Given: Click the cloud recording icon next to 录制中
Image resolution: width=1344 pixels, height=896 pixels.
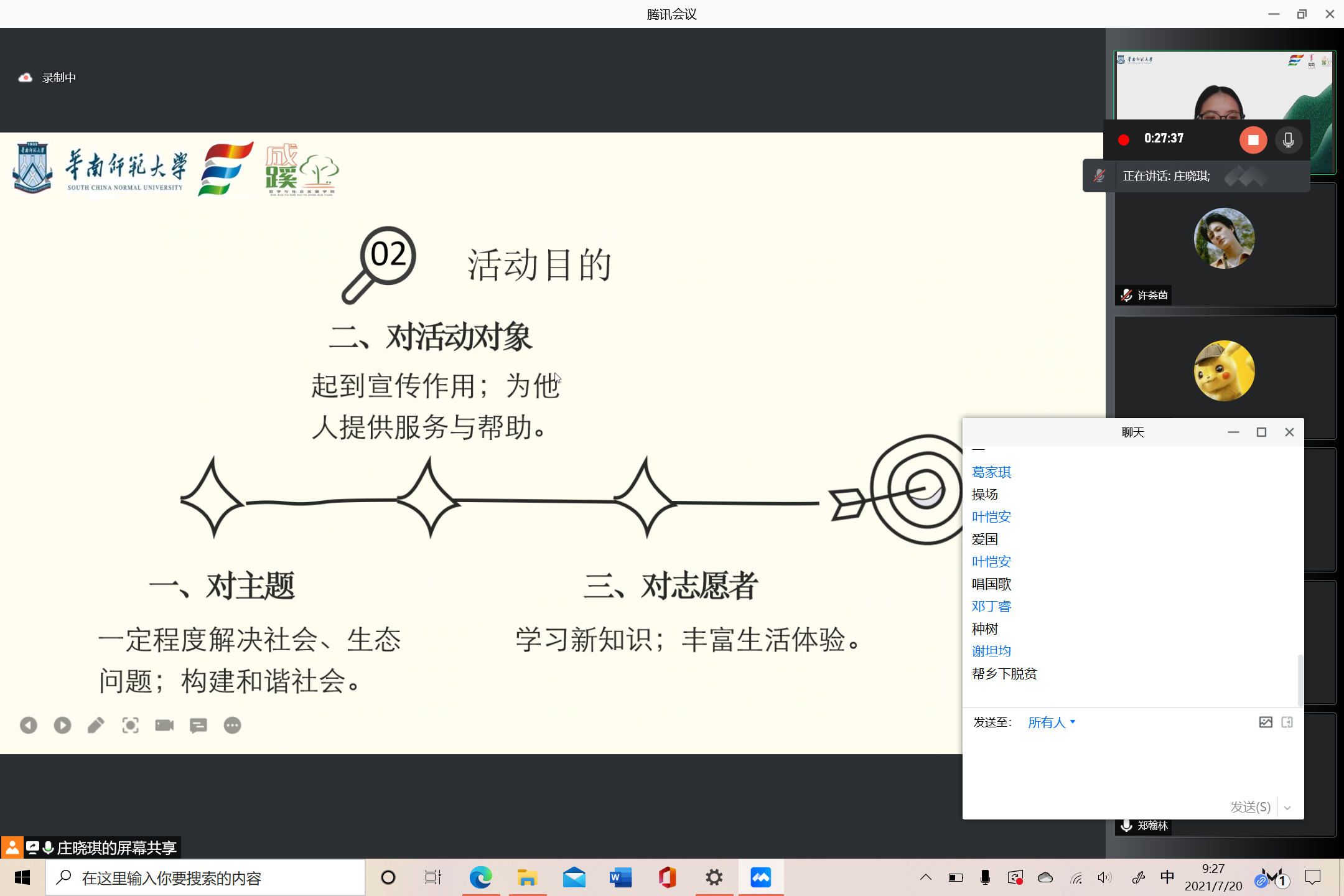Looking at the screenshot, I should (25, 78).
